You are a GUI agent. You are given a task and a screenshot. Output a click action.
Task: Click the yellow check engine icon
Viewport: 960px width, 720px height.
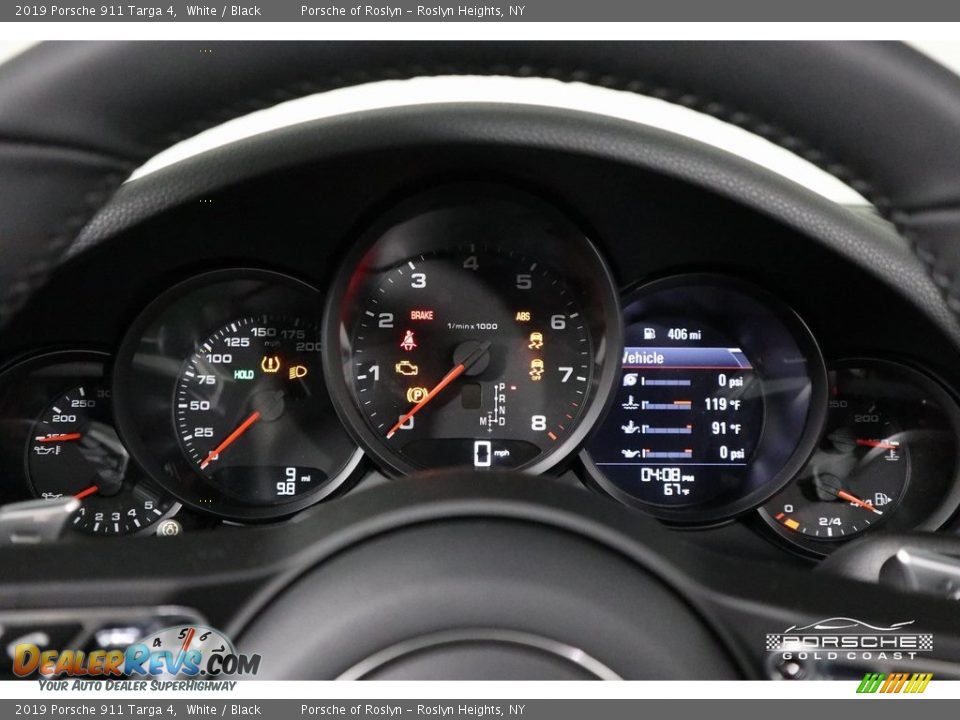click(407, 368)
